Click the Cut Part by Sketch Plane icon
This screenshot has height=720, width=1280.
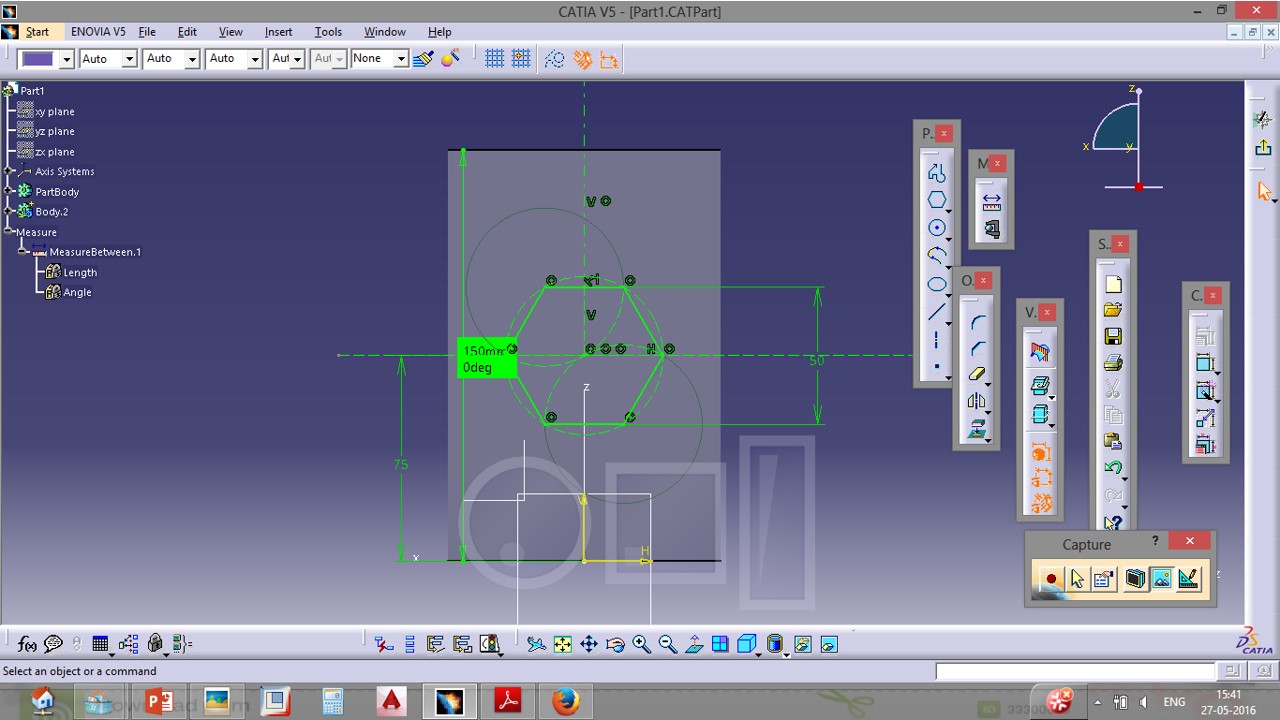click(x=1040, y=353)
